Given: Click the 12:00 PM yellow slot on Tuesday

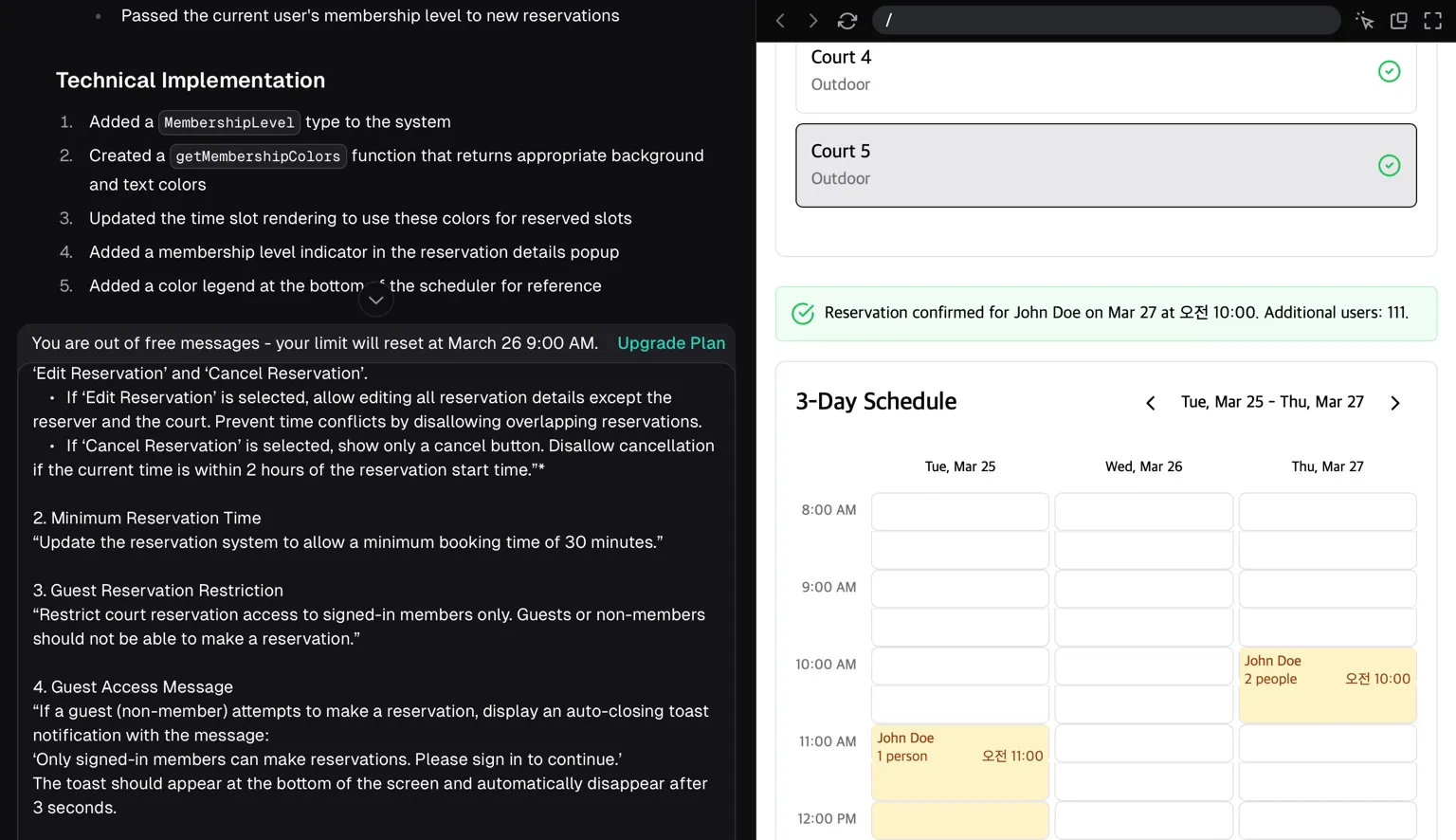Looking at the screenshot, I should click(x=959, y=820).
